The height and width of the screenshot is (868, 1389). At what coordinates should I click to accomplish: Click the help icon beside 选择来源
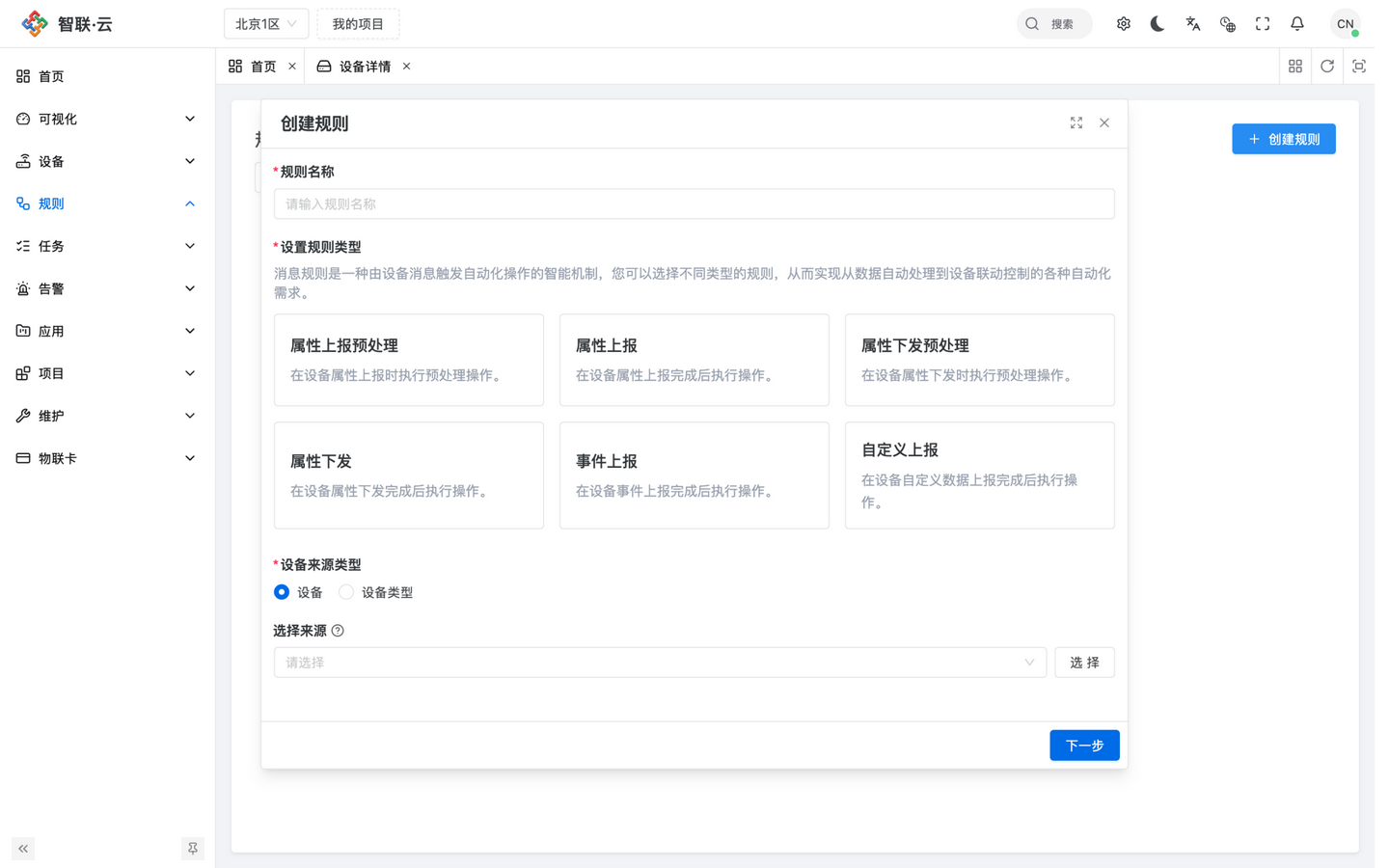(338, 631)
